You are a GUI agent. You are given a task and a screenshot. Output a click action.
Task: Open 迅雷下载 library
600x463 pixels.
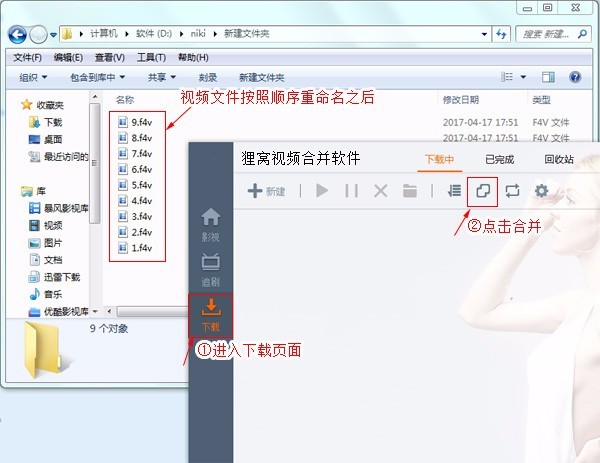(x=54, y=277)
